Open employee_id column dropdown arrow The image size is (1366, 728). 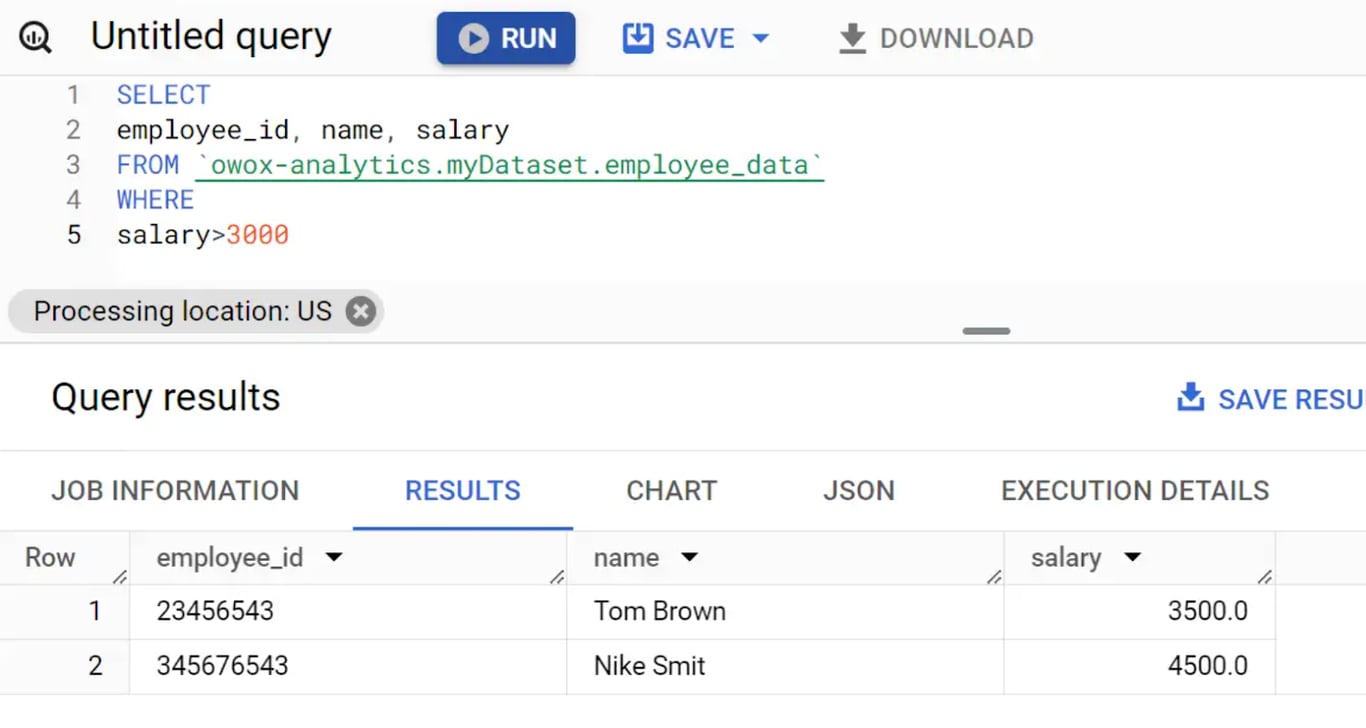[x=334, y=558]
